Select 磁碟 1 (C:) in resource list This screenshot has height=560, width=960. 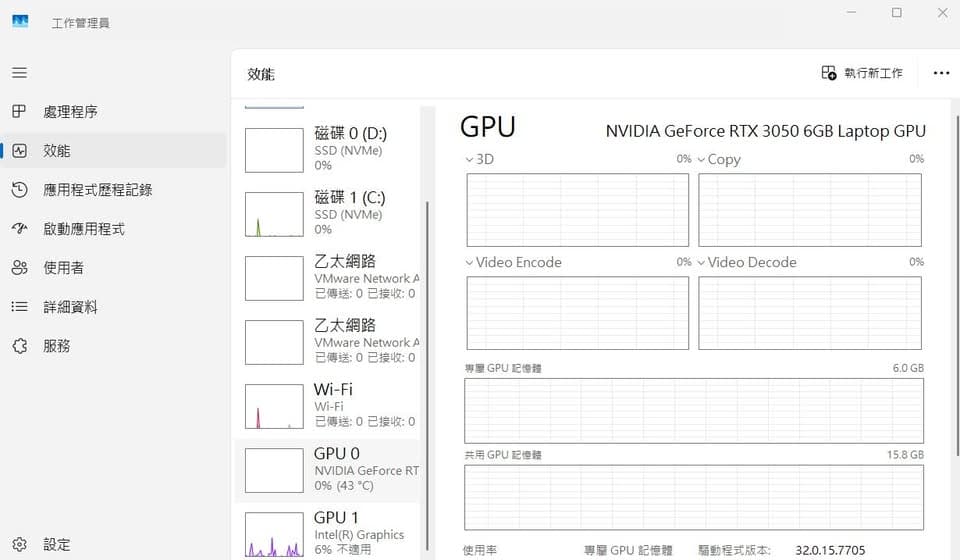coord(328,214)
